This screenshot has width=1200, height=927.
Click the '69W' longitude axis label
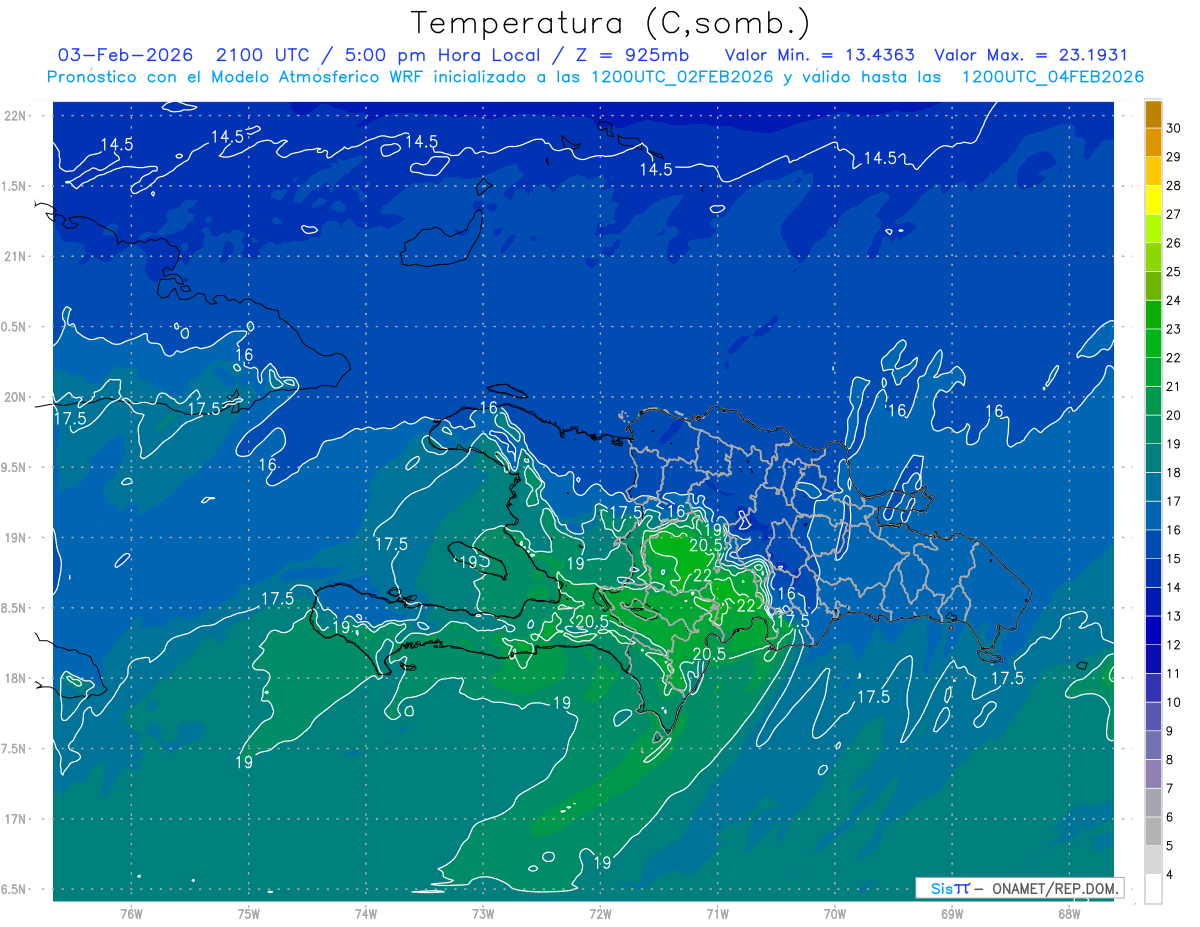coord(952,915)
